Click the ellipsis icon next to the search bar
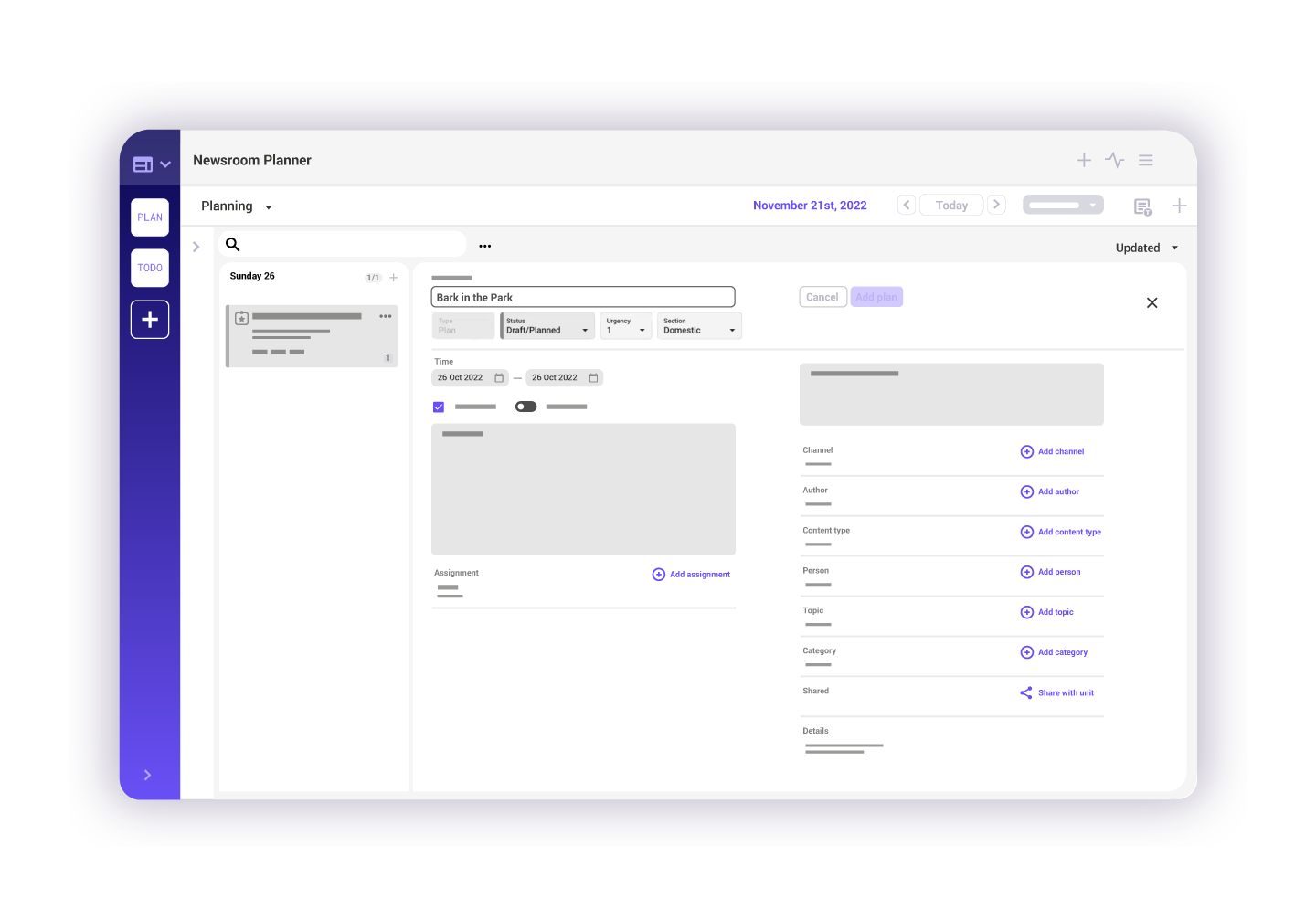1316x909 pixels. (x=484, y=246)
